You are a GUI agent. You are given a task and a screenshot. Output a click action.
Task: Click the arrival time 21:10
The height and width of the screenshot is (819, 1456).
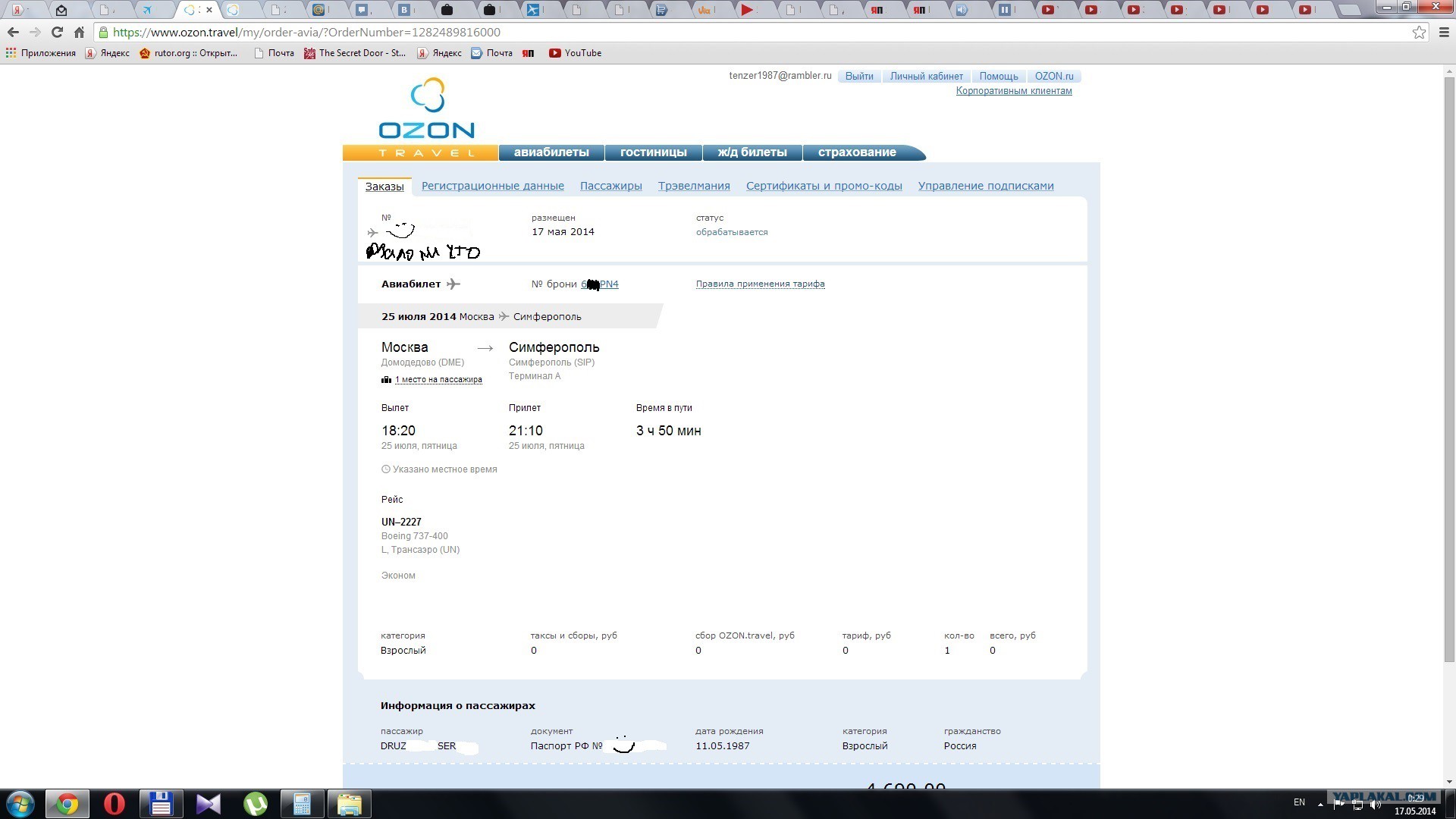pyautogui.click(x=526, y=431)
